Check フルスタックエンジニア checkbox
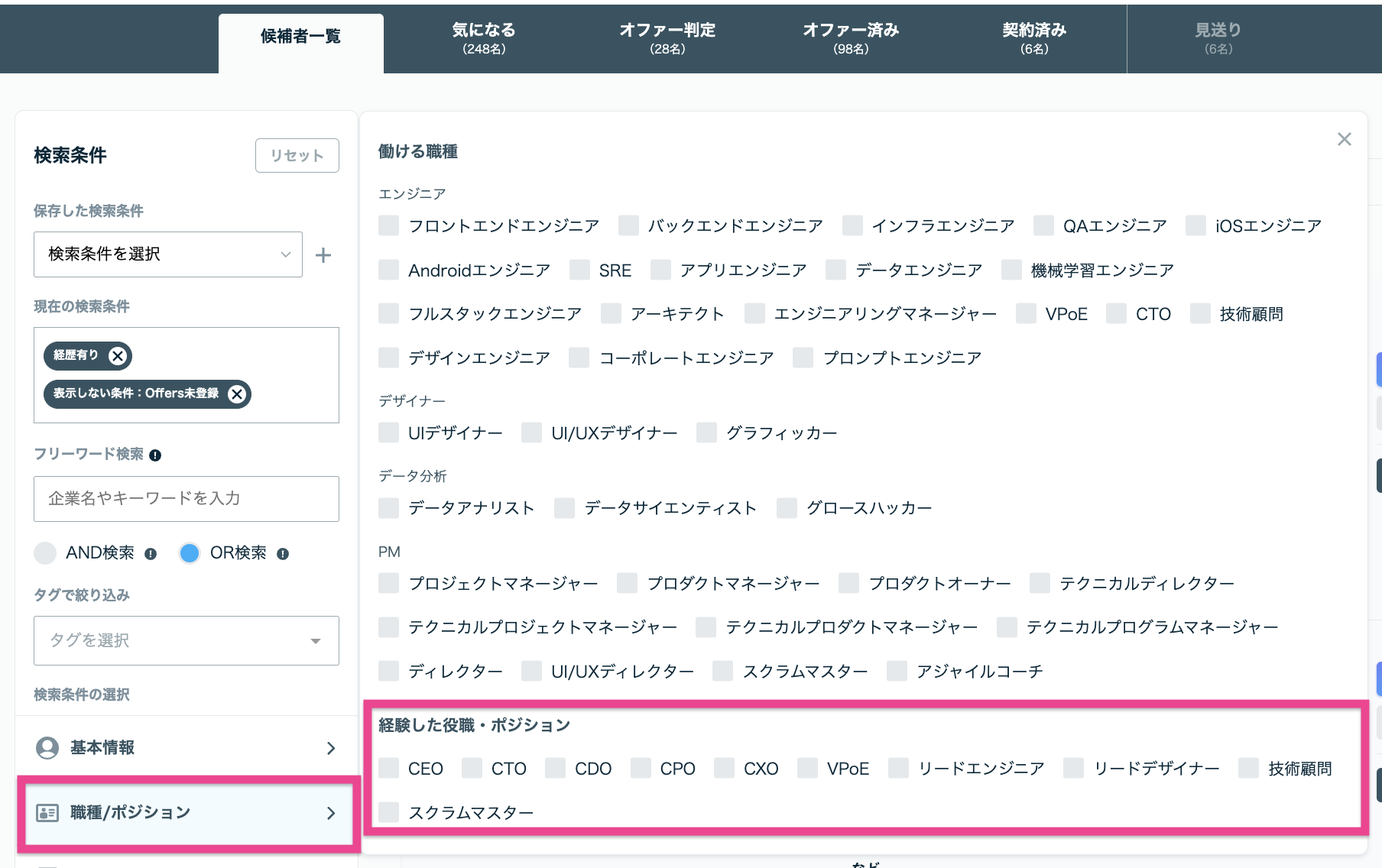Viewport: 1382px width, 868px height. click(389, 313)
